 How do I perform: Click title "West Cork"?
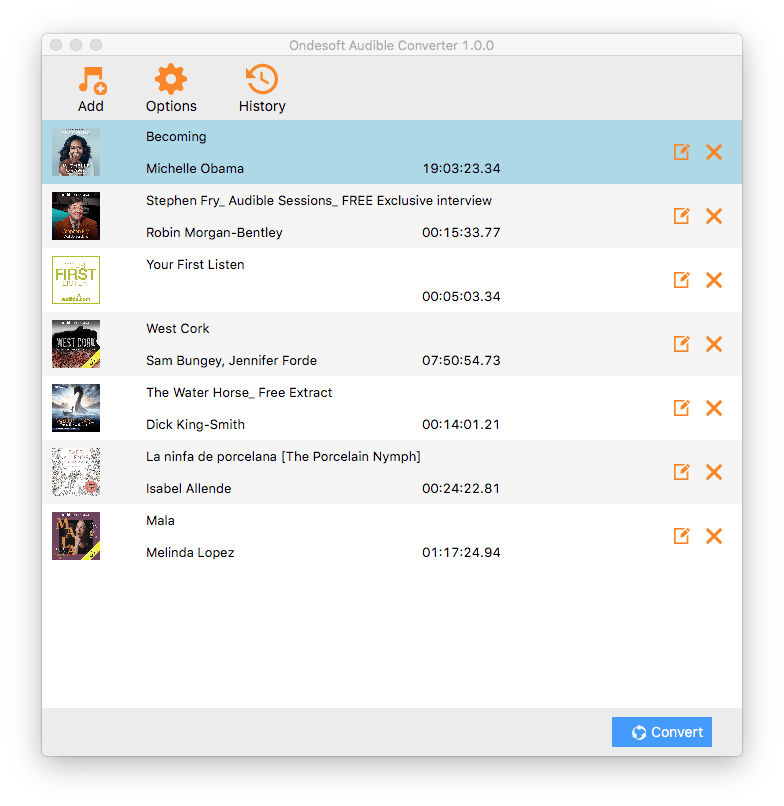pyautogui.click(x=178, y=329)
